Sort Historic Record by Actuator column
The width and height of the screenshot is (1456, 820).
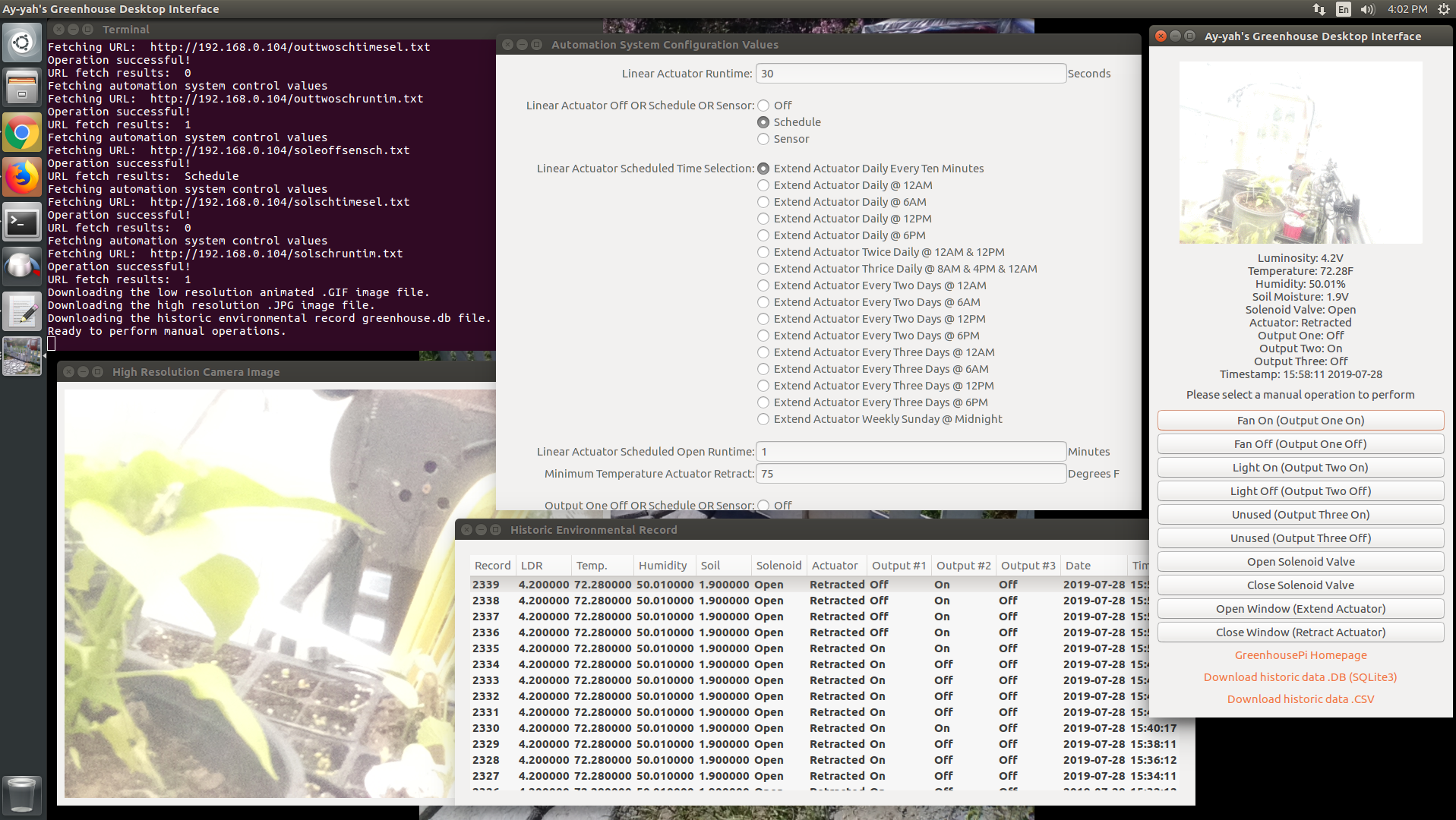836,566
